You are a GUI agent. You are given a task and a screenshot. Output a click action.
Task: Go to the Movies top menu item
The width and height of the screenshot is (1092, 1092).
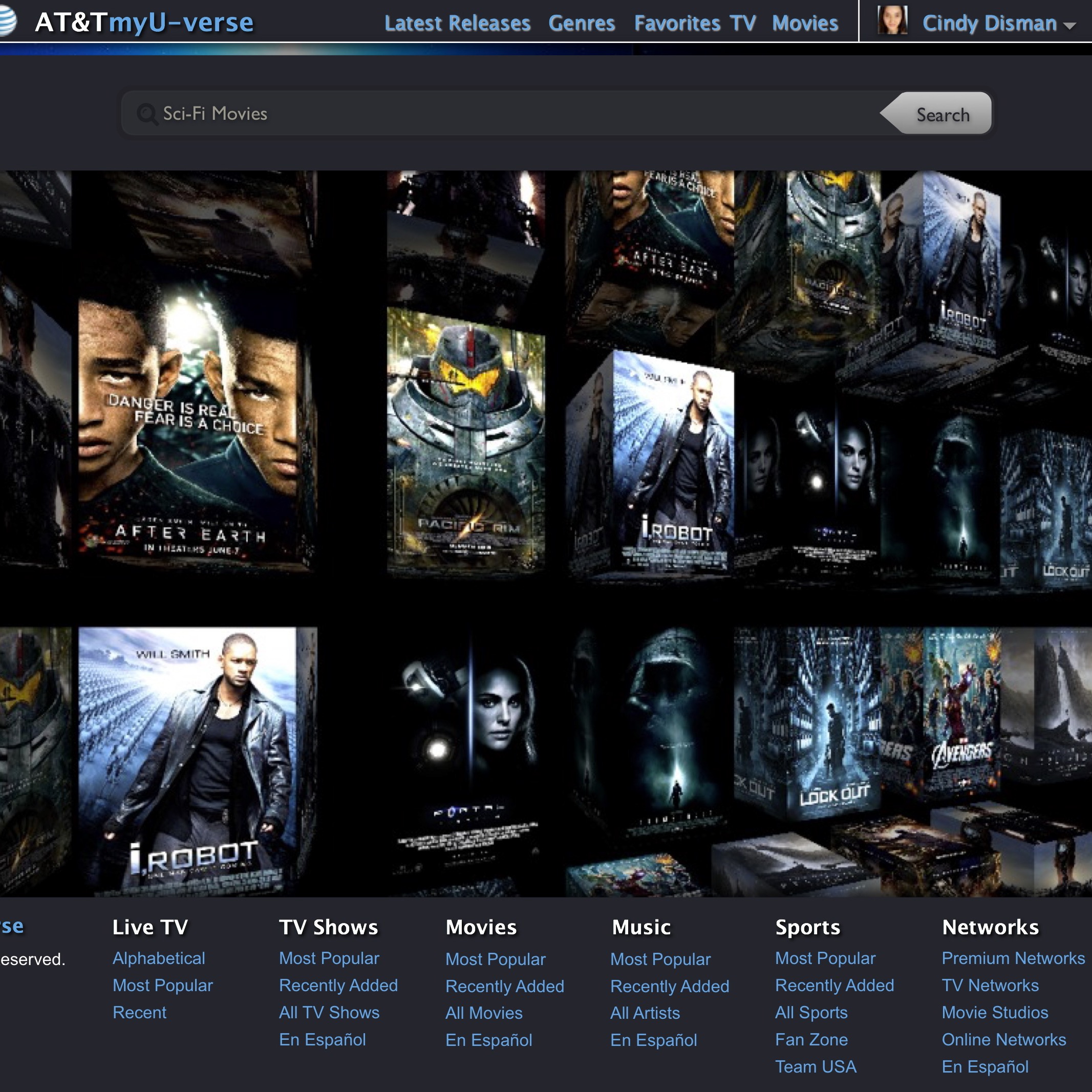click(x=805, y=23)
